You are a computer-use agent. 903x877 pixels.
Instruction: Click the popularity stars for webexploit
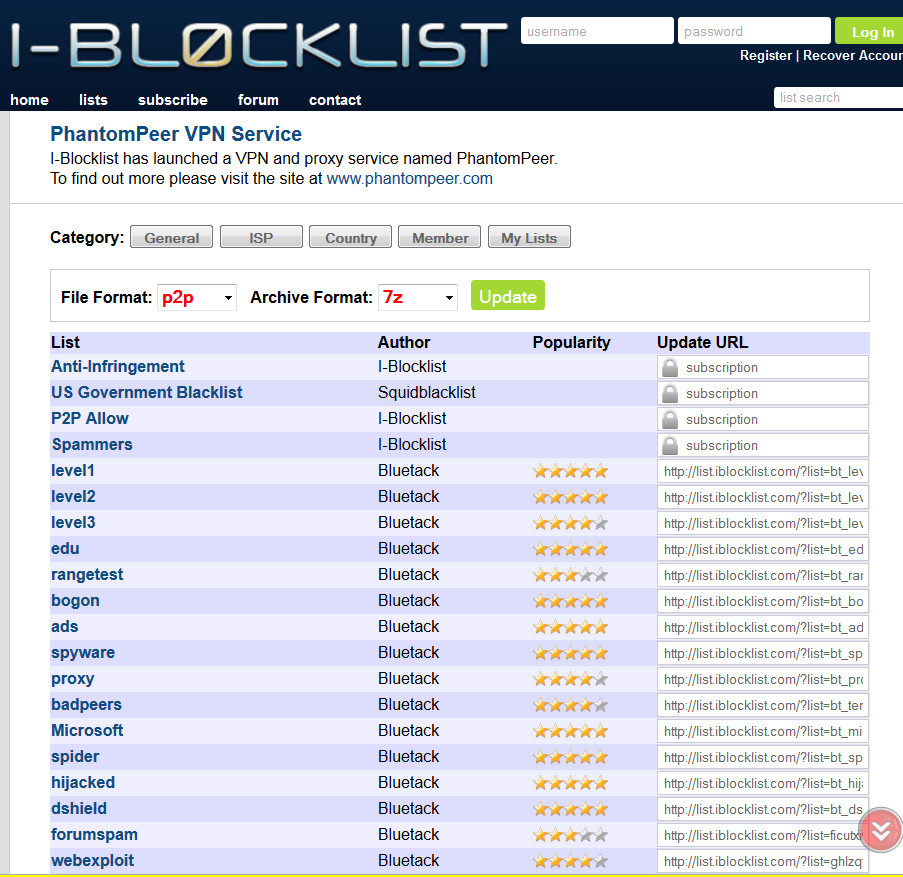tap(570, 861)
